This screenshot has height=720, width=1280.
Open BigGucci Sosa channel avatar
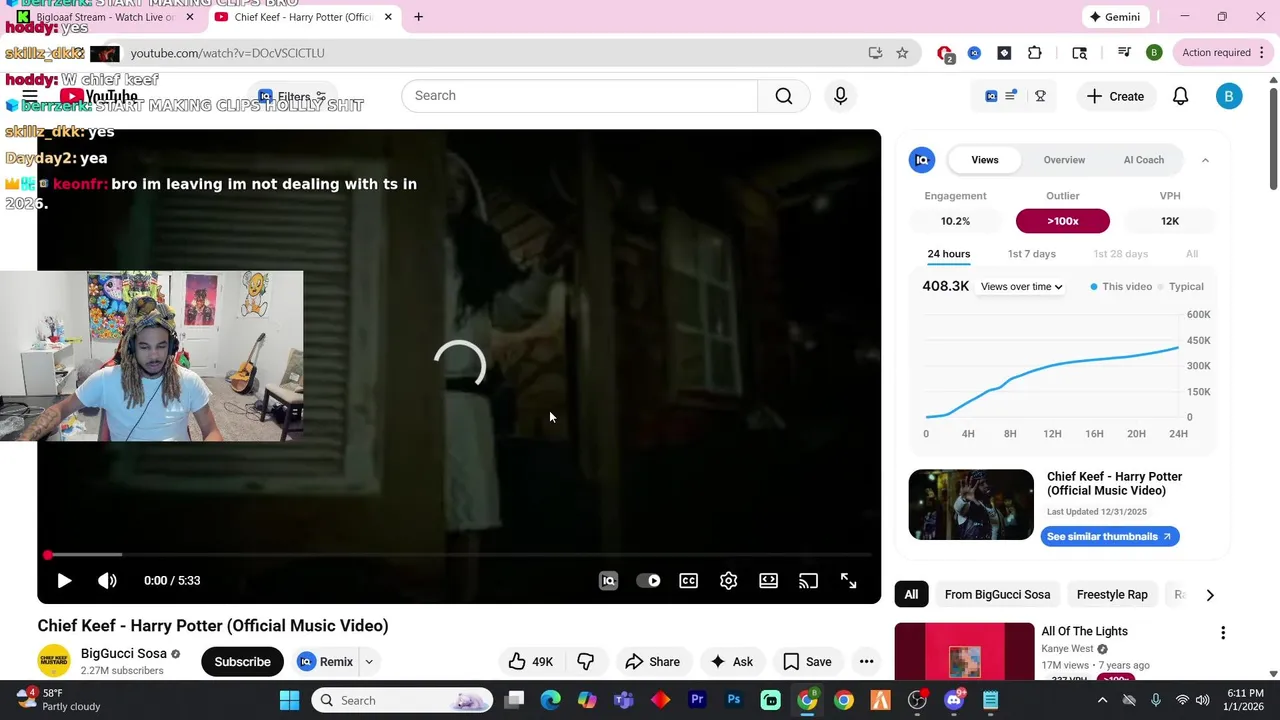click(x=54, y=661)
